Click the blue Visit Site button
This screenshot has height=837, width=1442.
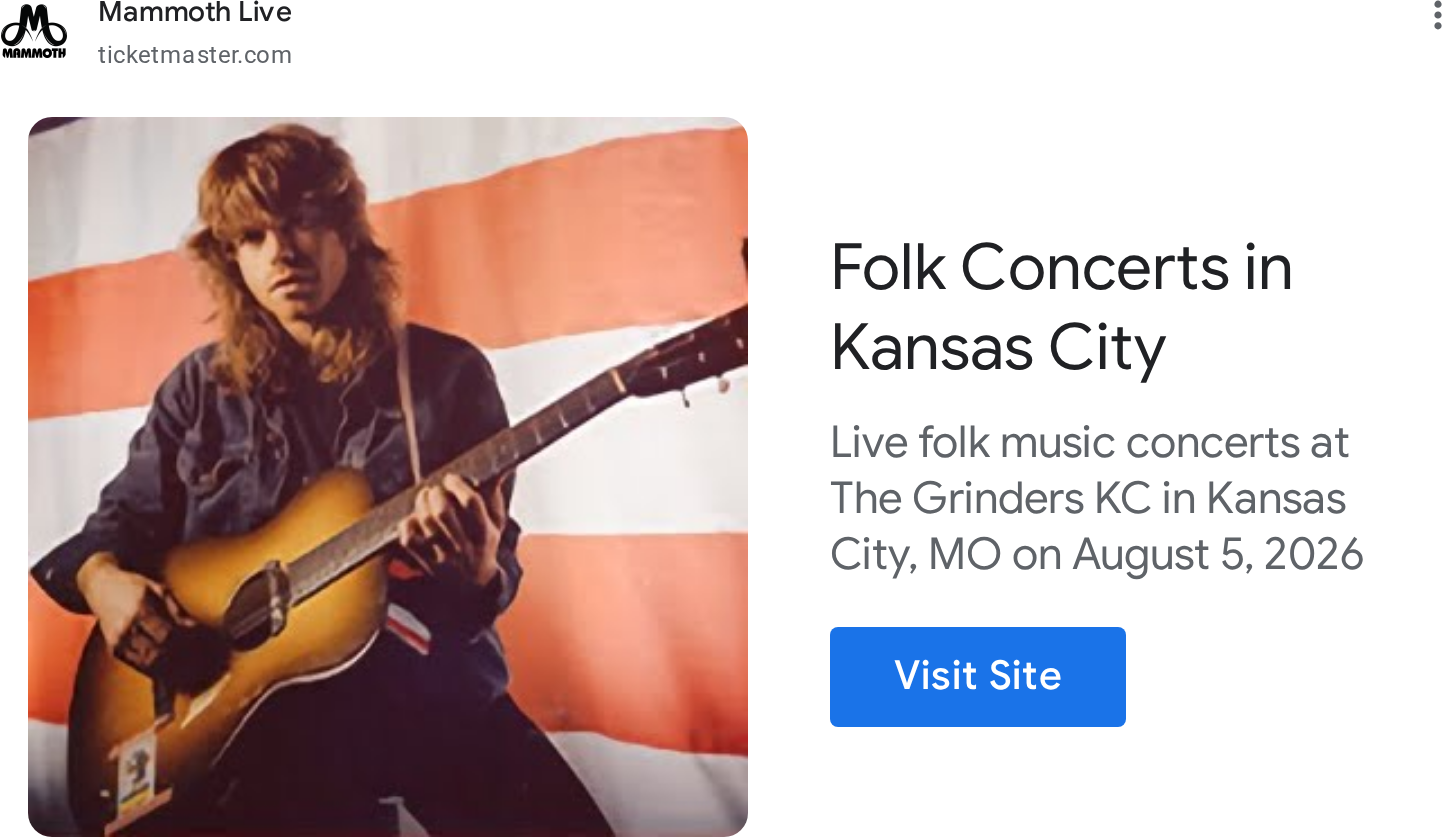(x=977, y=676)
